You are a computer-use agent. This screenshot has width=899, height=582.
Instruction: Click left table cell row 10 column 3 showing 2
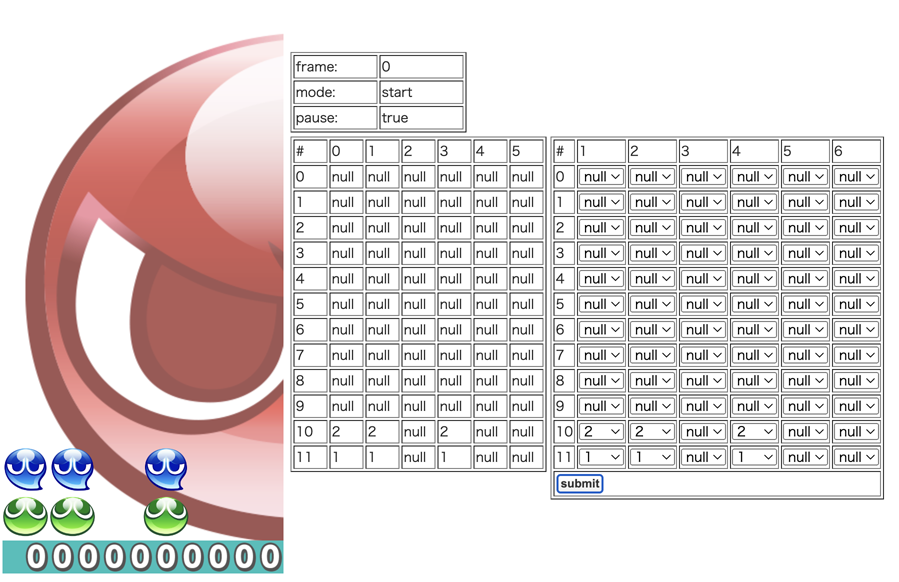coord(454,431)
